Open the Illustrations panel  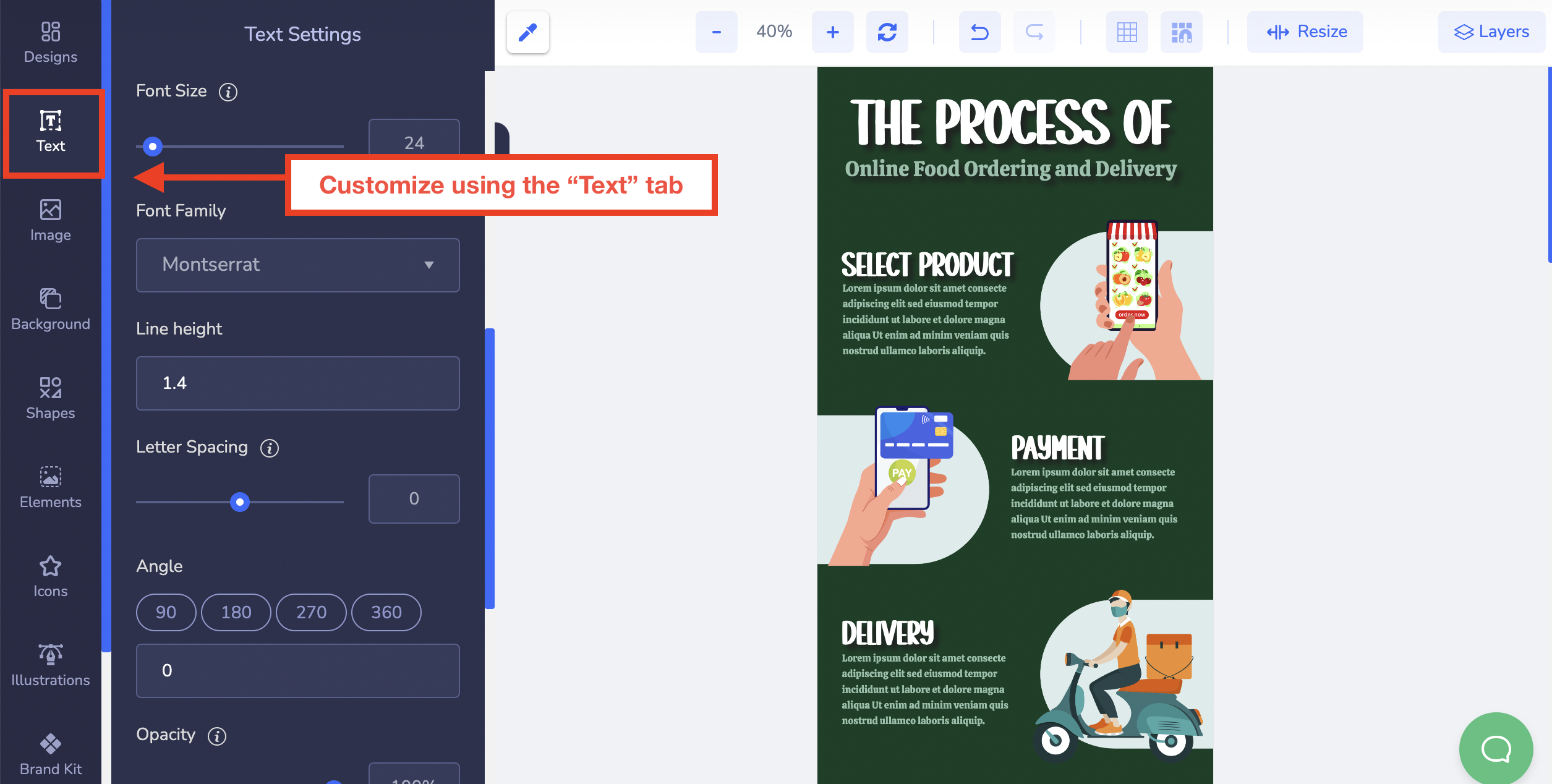click(50, 663)
